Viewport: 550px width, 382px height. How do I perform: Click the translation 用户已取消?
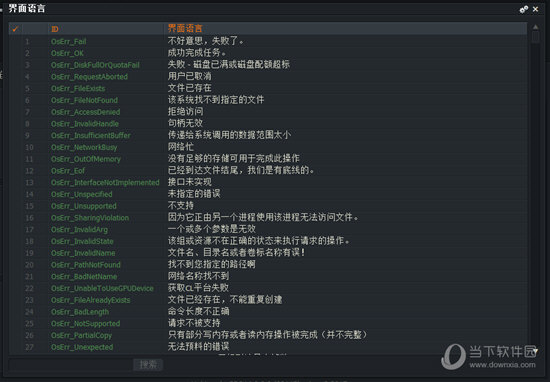tap(189, 76)
